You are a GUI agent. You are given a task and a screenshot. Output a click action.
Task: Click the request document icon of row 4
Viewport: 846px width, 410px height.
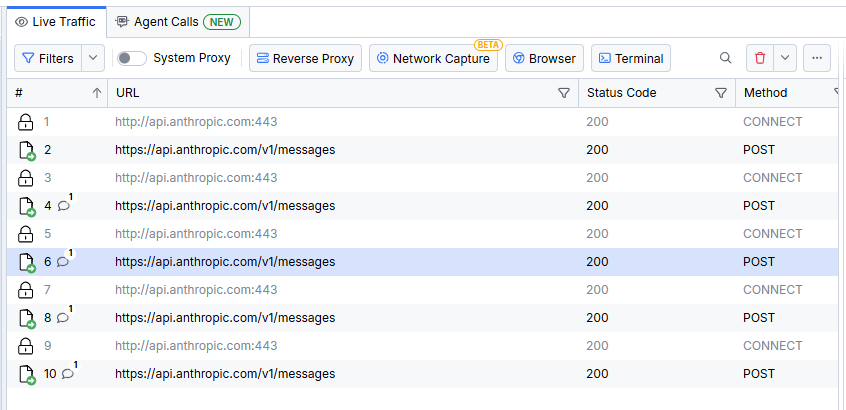[26, 207]
